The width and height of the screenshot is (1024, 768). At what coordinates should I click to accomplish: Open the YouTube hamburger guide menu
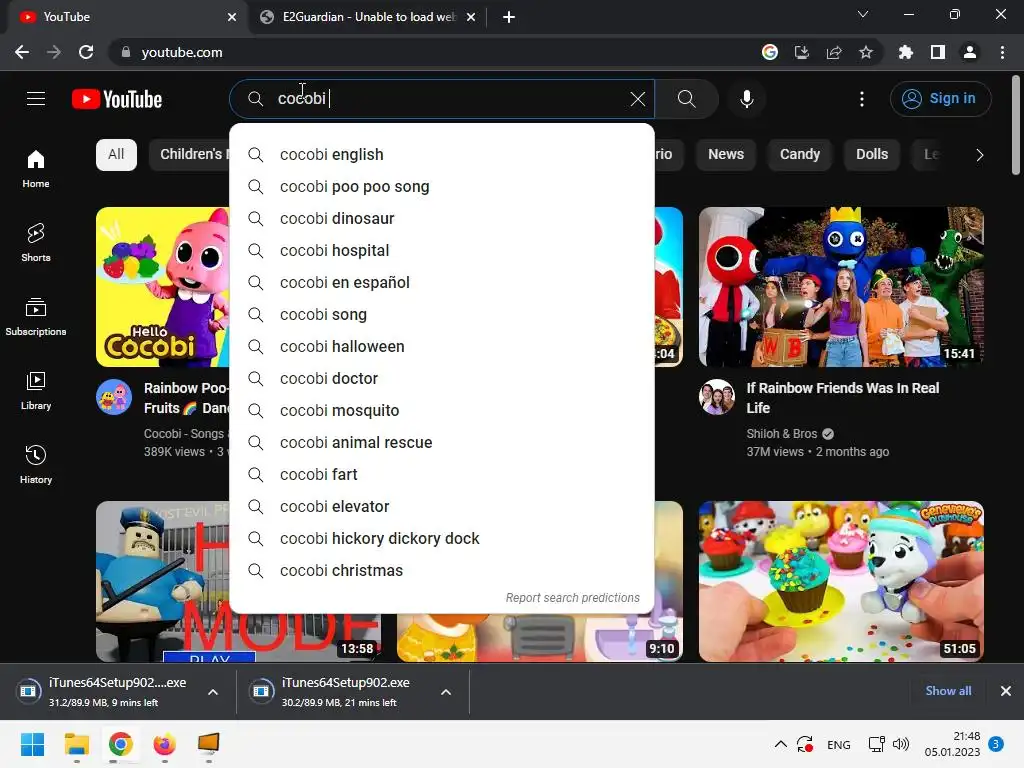pyautogui.click(x=36, y=99)
